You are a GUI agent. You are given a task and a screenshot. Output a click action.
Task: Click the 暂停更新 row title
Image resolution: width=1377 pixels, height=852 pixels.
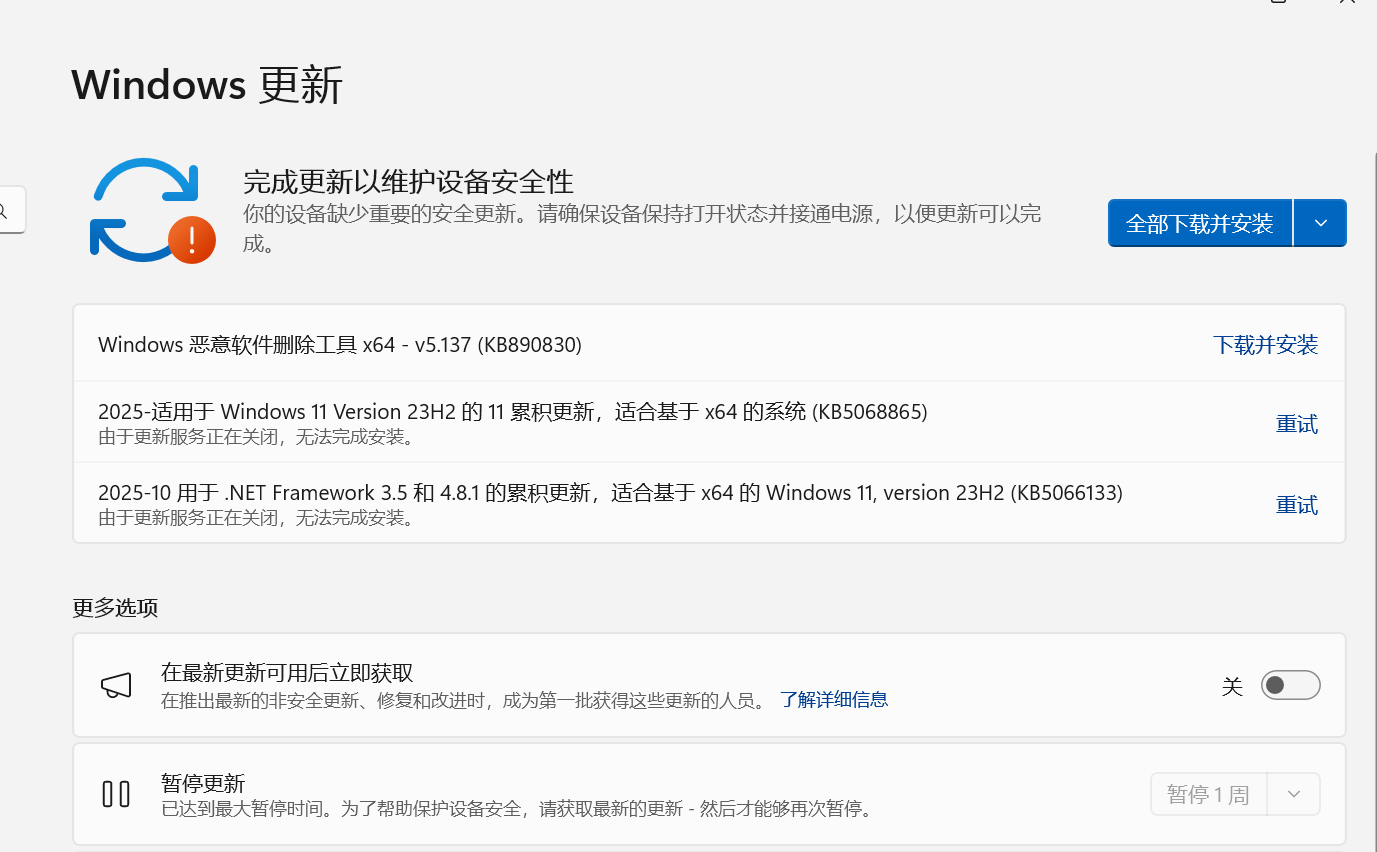(203, 783)
